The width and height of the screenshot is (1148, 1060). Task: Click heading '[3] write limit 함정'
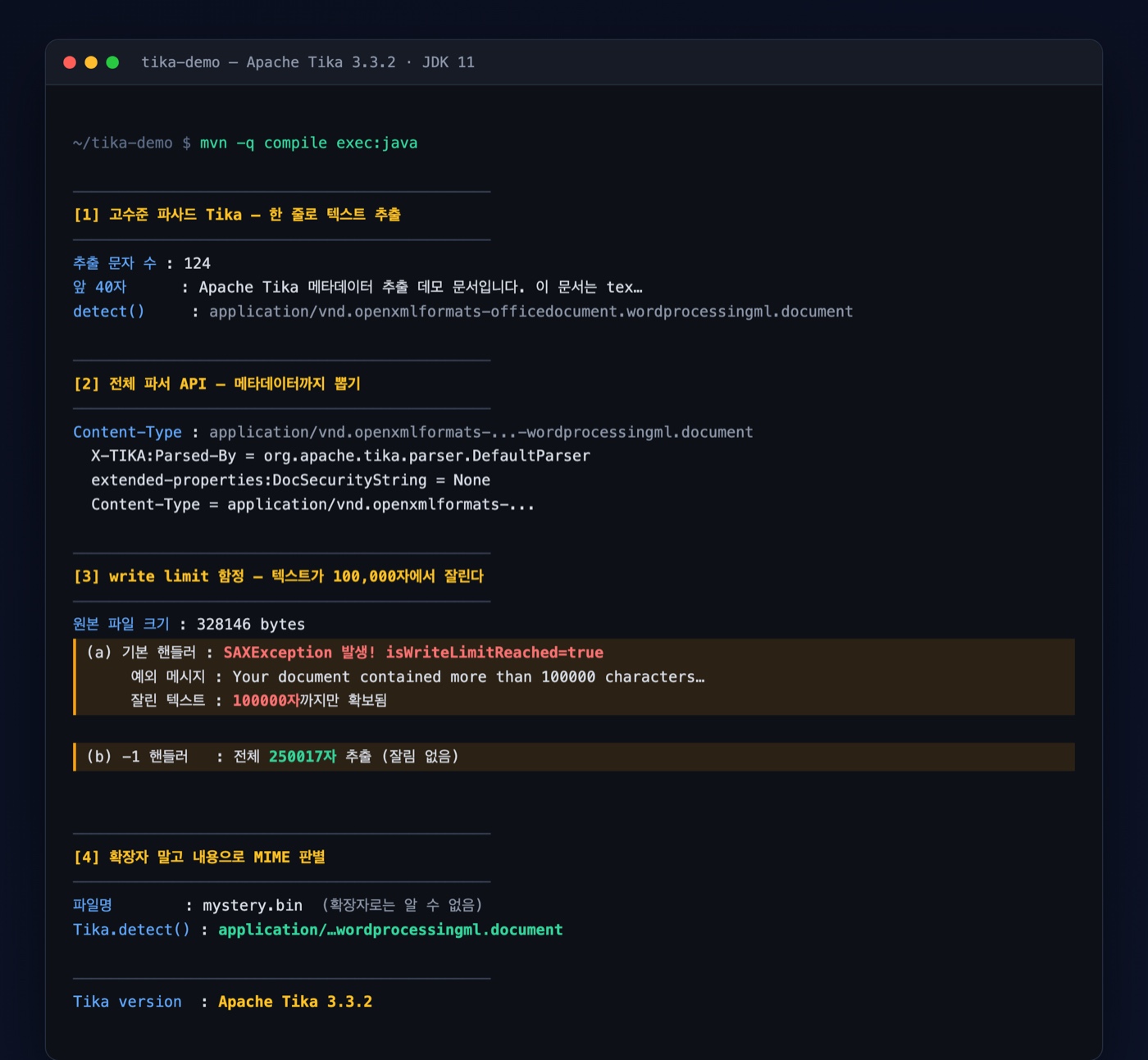coord(158,576)
